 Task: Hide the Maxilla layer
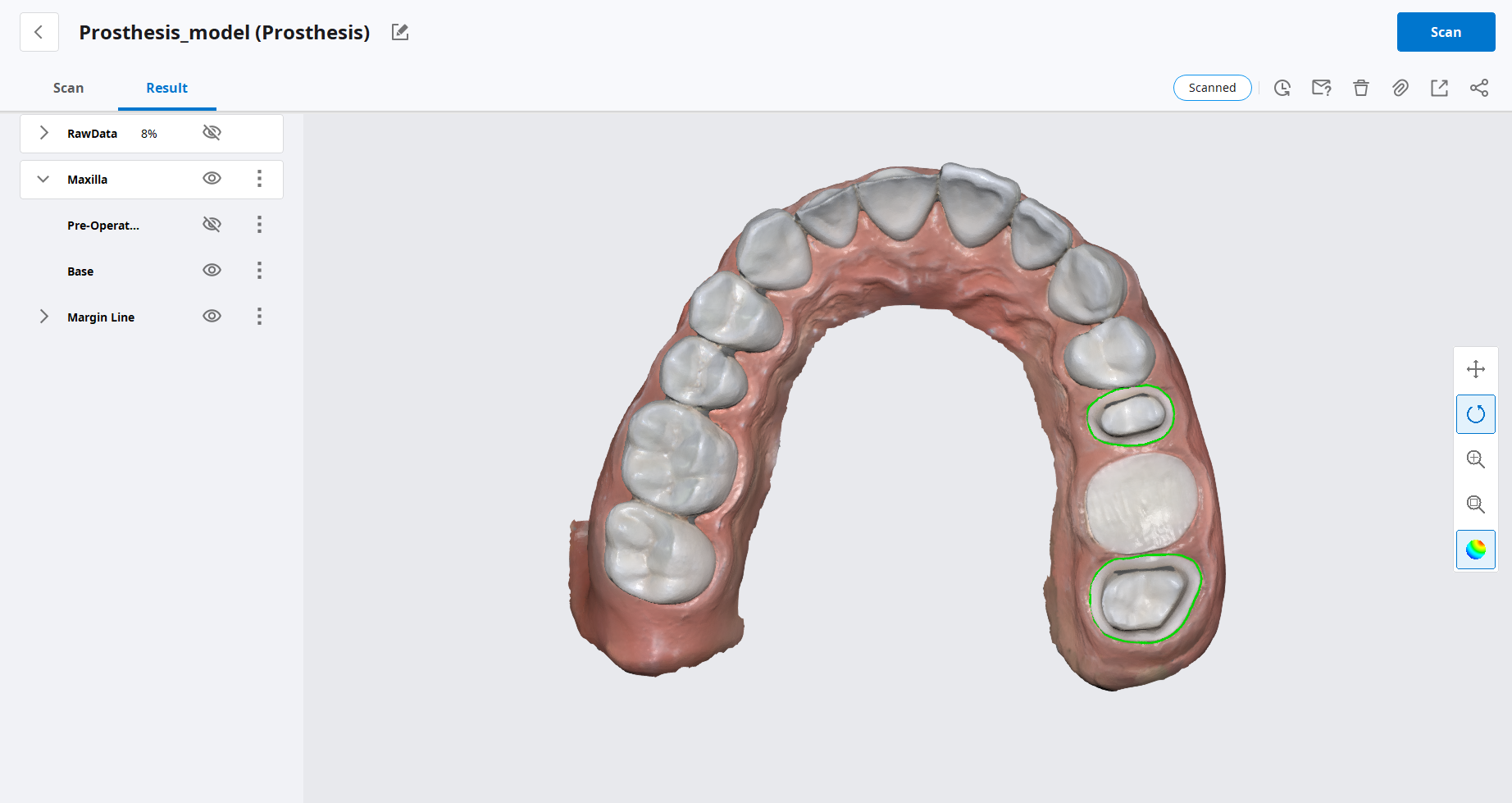pyautogui.click(x=212, y=179)
